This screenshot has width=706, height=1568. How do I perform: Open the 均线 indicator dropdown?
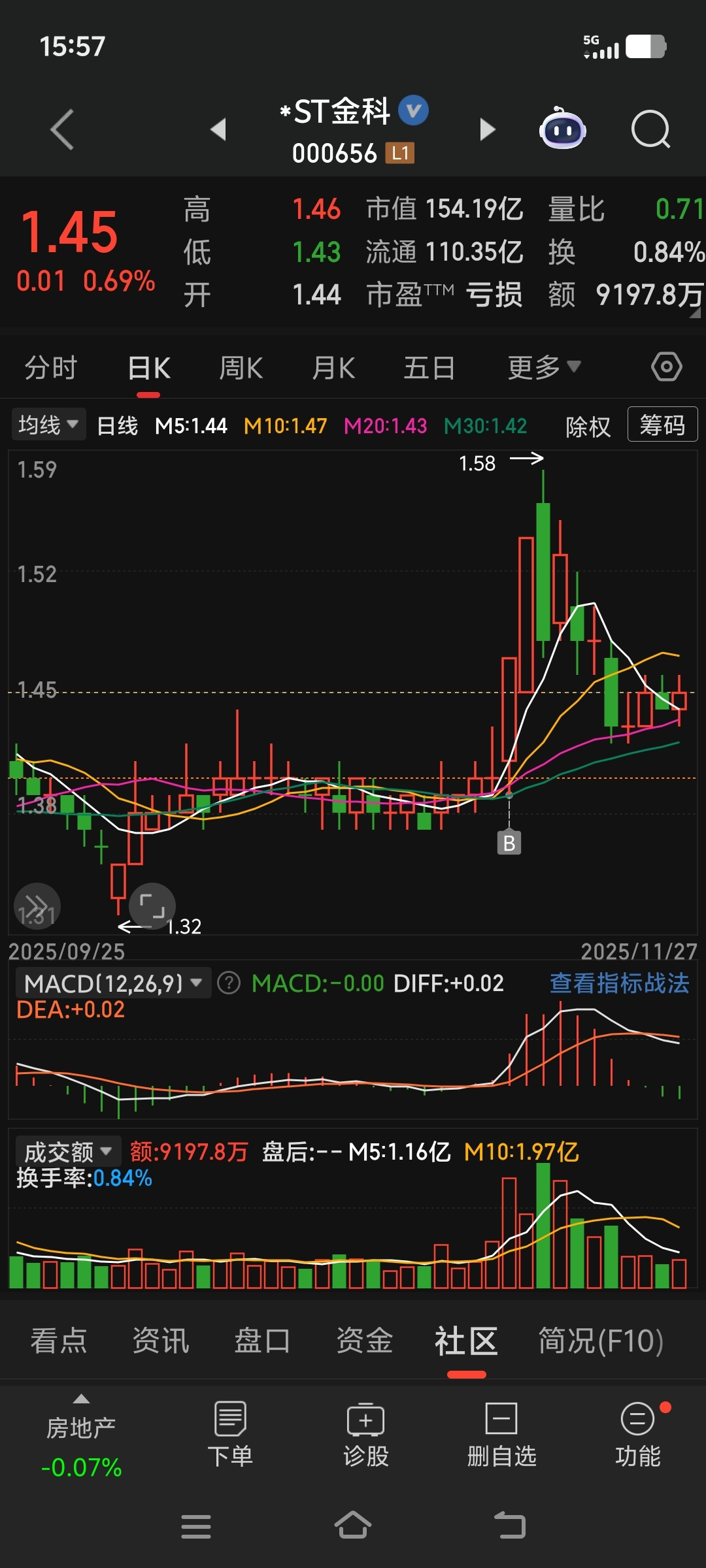[x=48, y=425]
